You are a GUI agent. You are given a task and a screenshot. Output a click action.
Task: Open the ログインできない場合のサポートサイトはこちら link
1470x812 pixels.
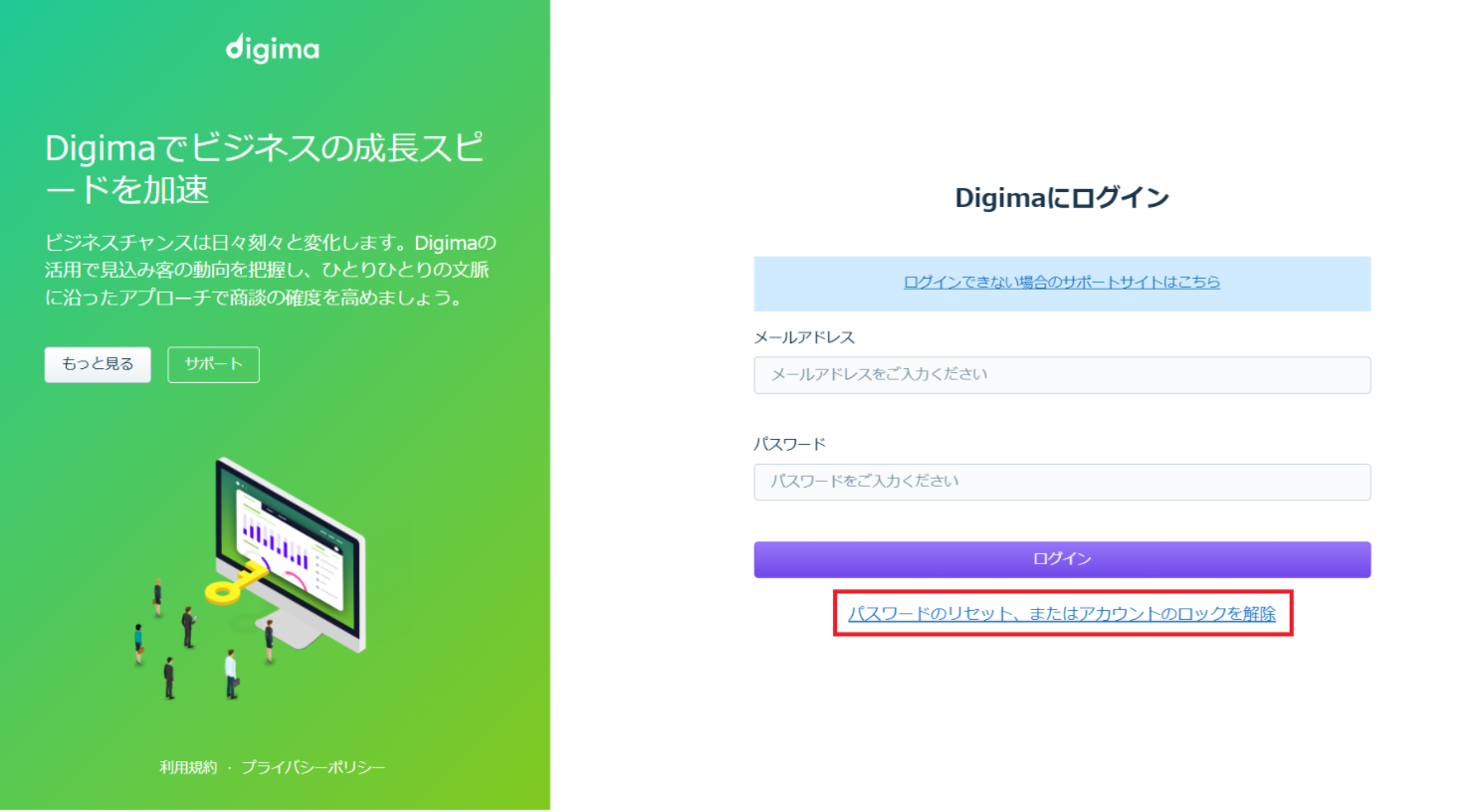click(1062, 283)
